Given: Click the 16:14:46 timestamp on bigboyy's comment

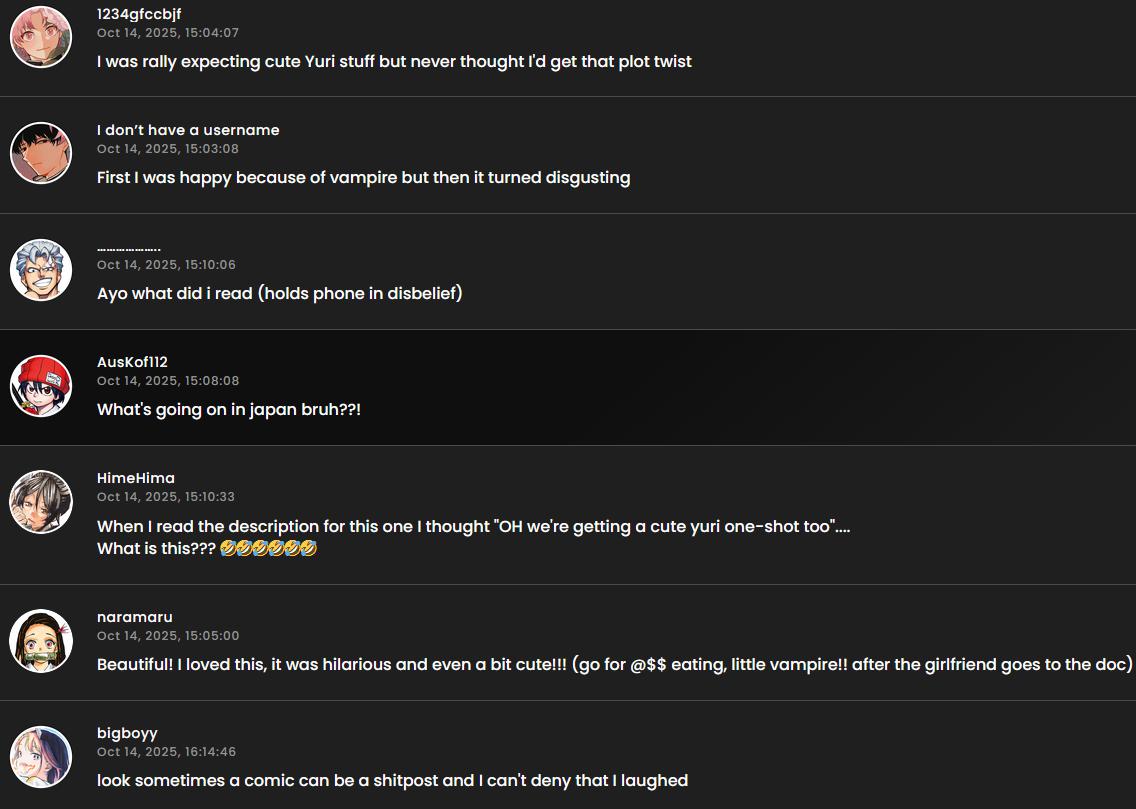Looking at the screenshot, I should tap(166, 752).
